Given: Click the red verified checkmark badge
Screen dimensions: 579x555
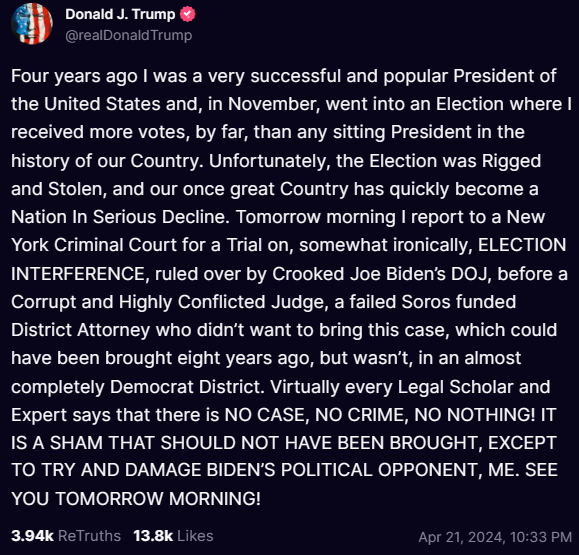Looking at the screenshot, I should click(x=187, y=14).
